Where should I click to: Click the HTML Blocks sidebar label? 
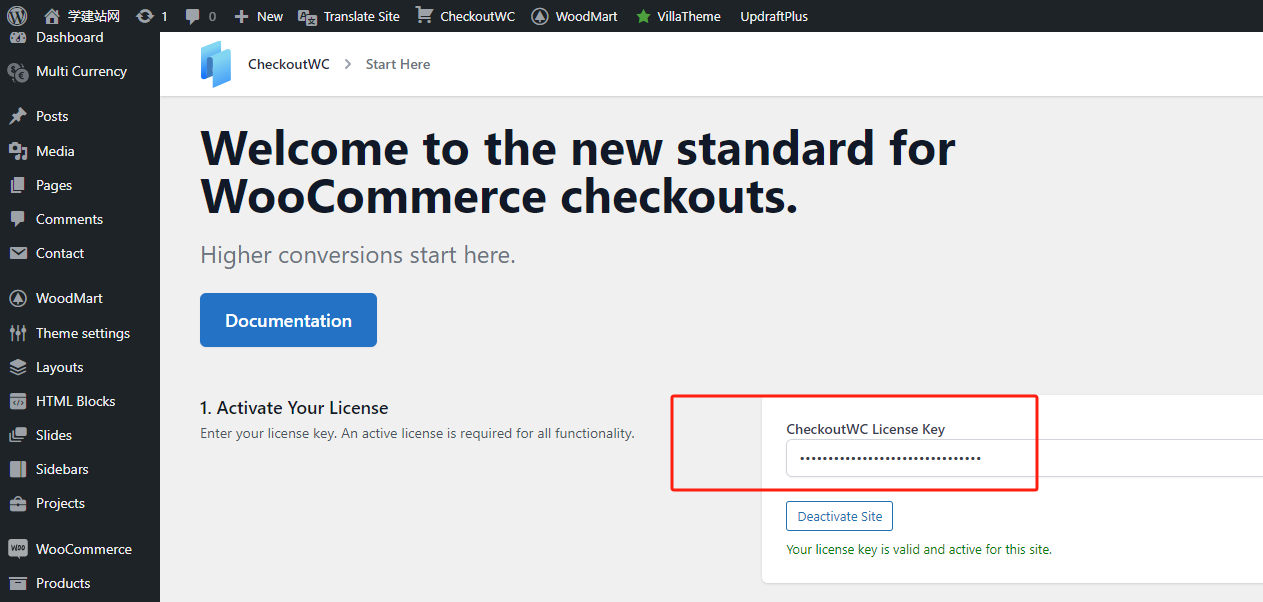[76, 401]
